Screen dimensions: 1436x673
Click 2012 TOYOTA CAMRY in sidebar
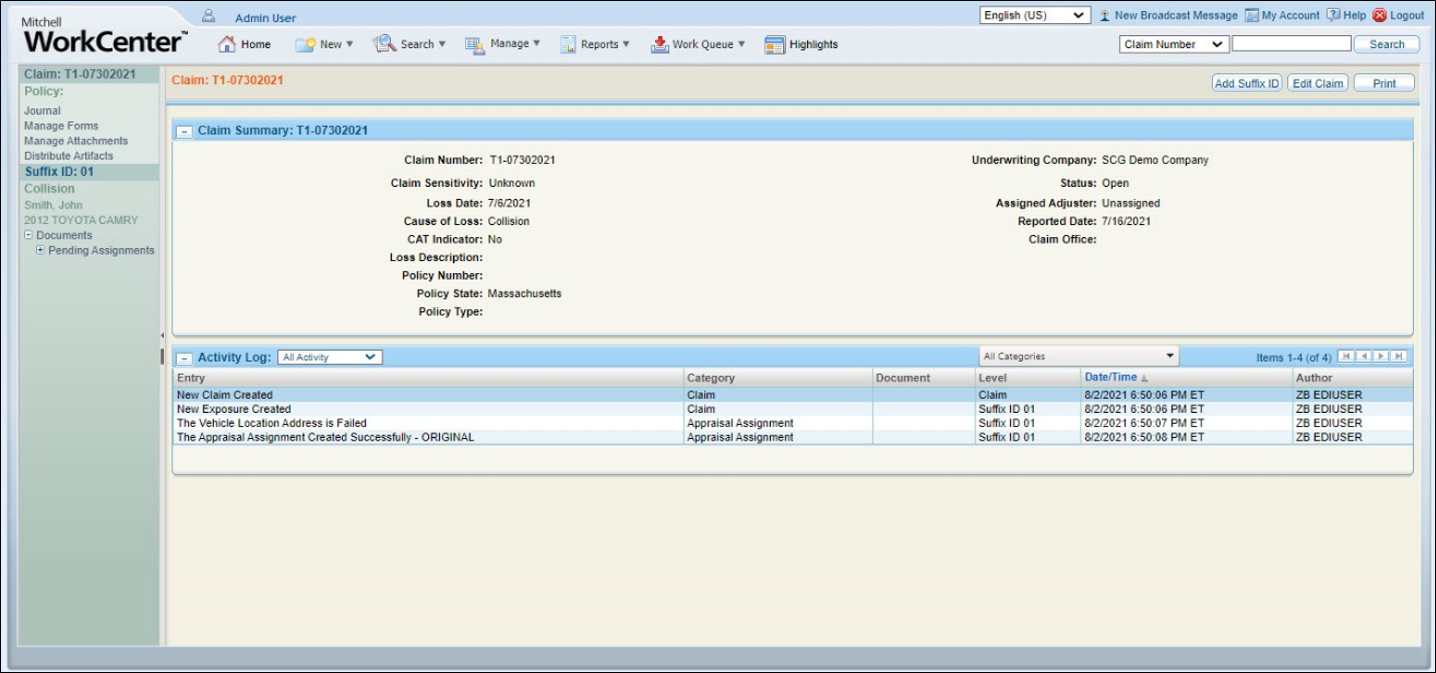(81, 220)
